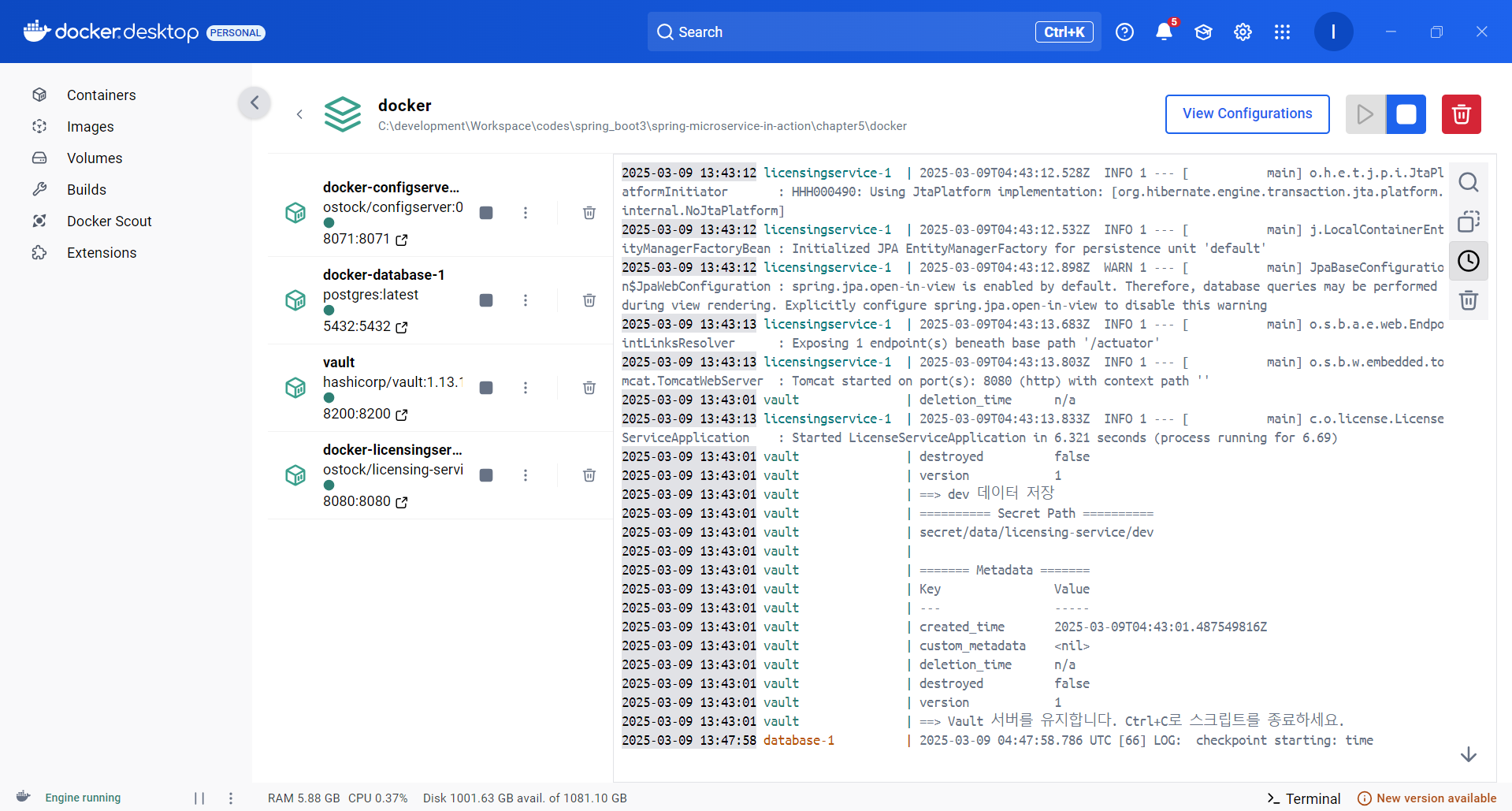The image size is (1512, 811).
Task: Click the ostock/configserver:0 image name
Action: 393,207
